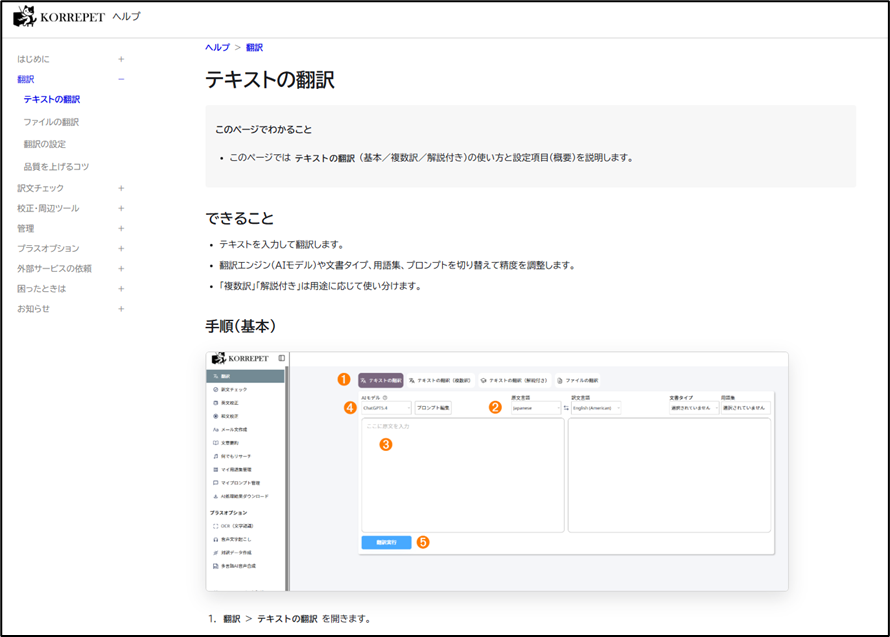The width and height of the screenshot is (890, 637).
Task: Collapse the 翻訳 sidebar section
Action: [x=121, y=79]
